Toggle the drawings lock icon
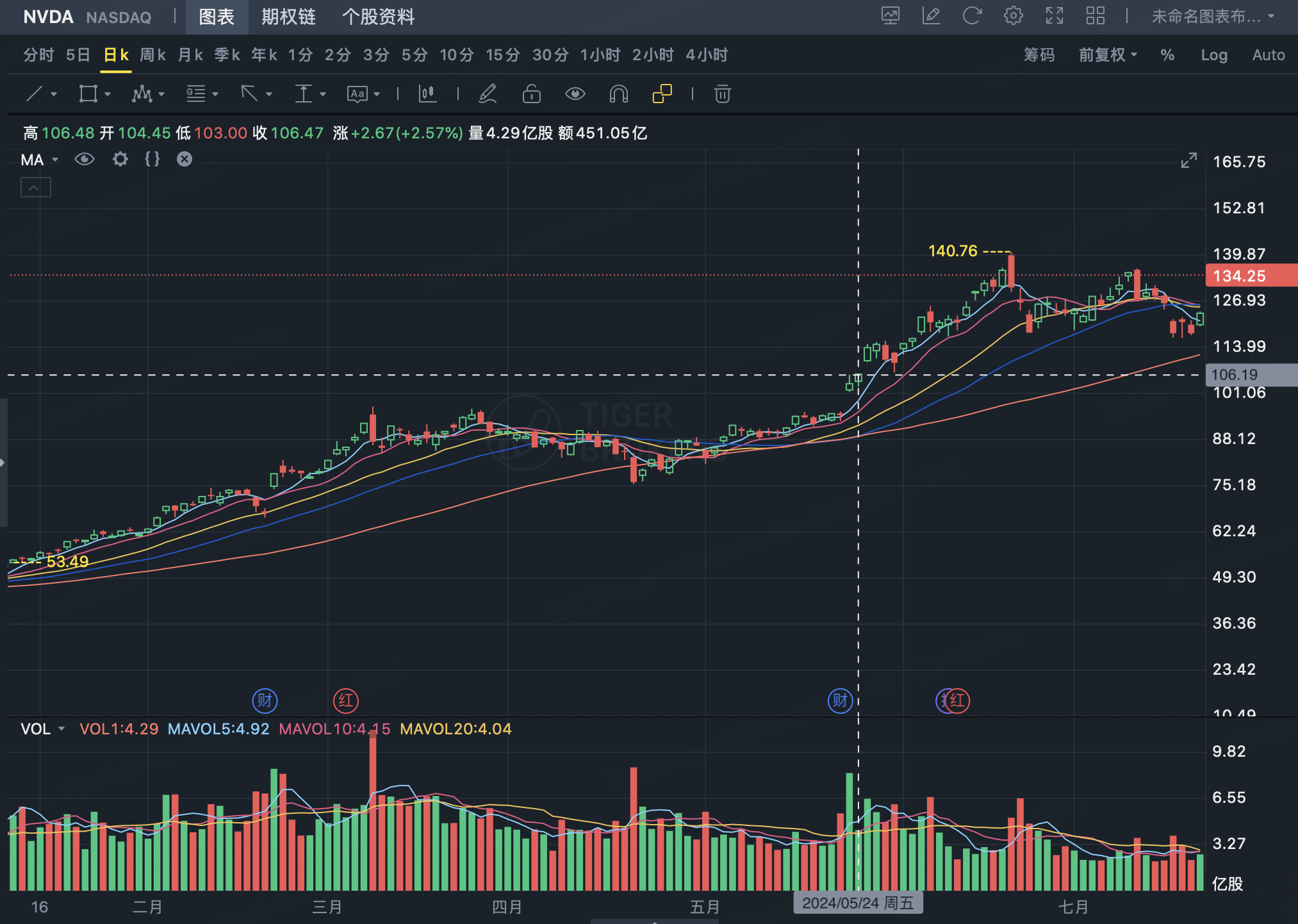1298x924 pixels. tap(531, 94)
